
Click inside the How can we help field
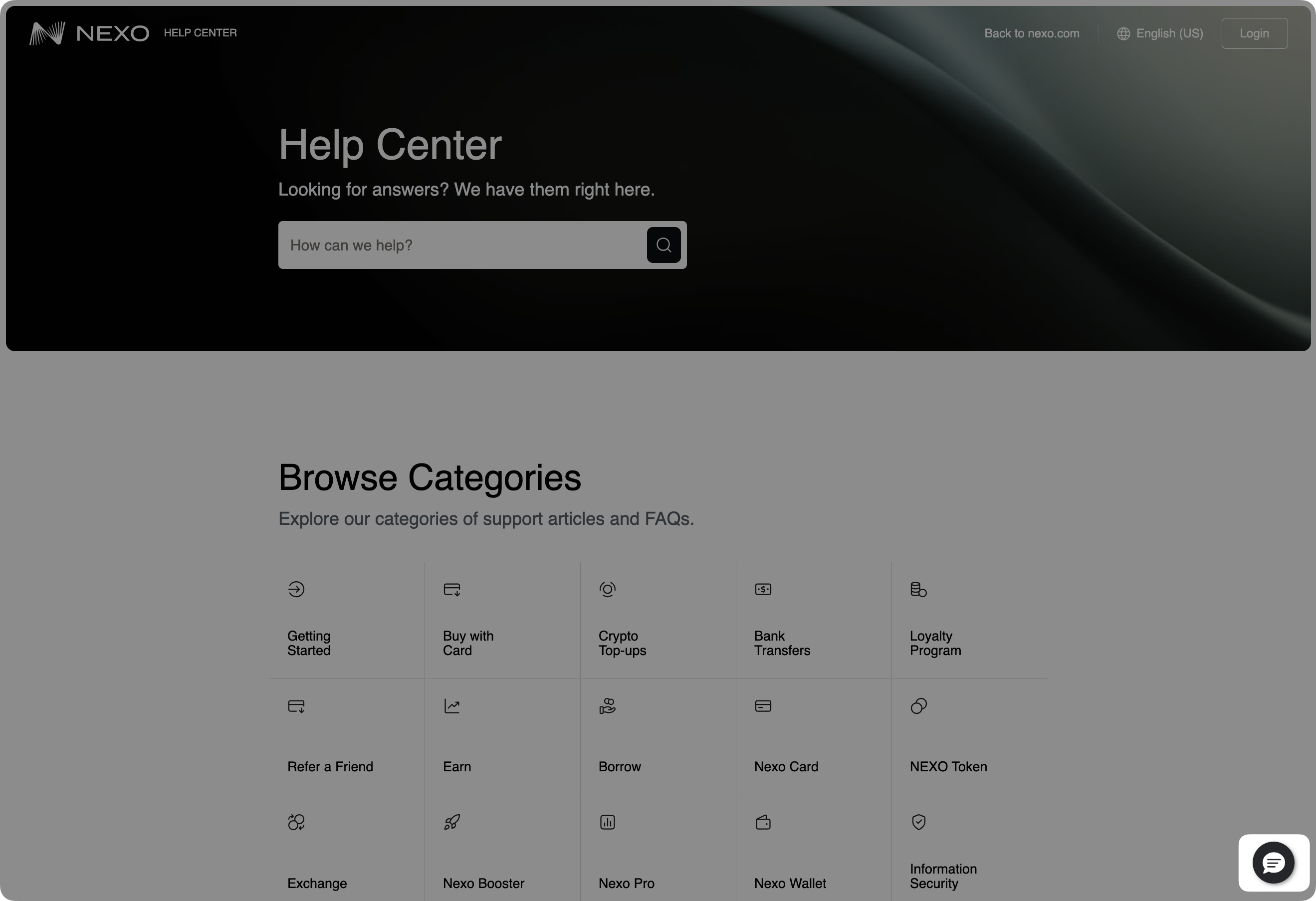click(x=453, y=244)
